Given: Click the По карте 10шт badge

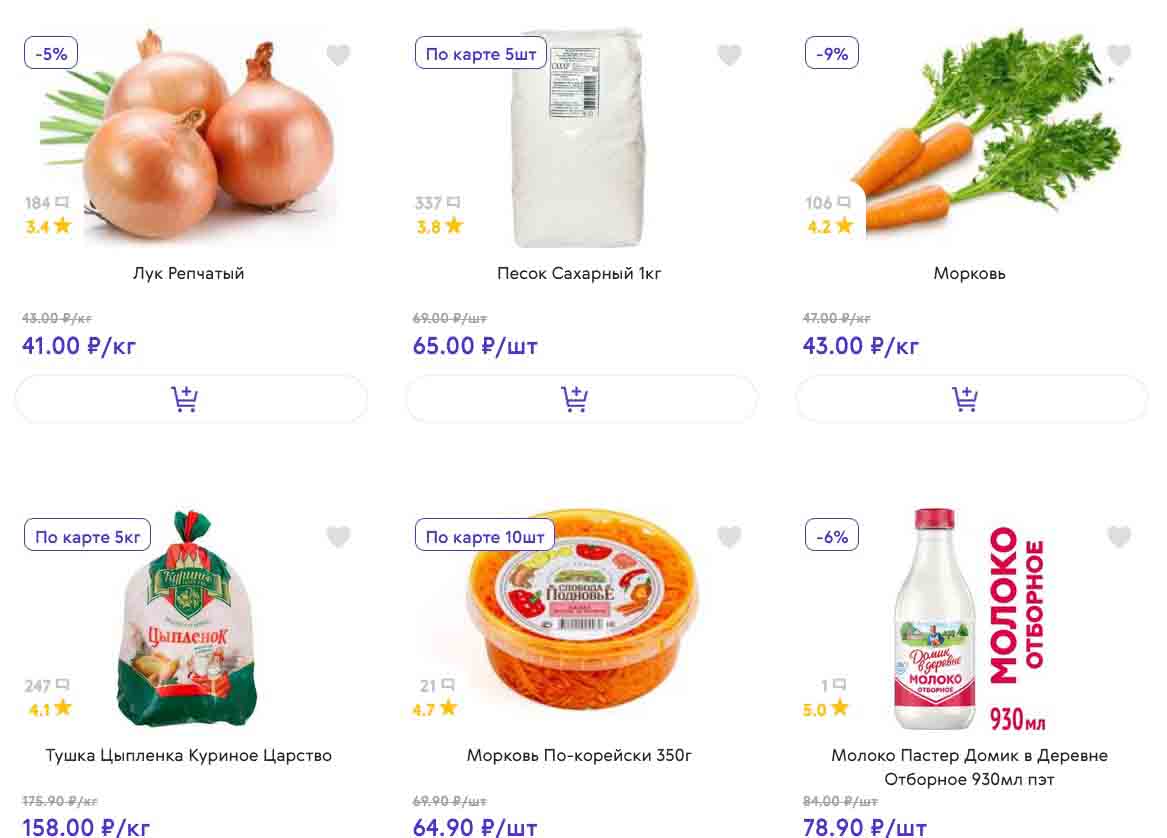Looking at the screenshot, I should [485, 537].
